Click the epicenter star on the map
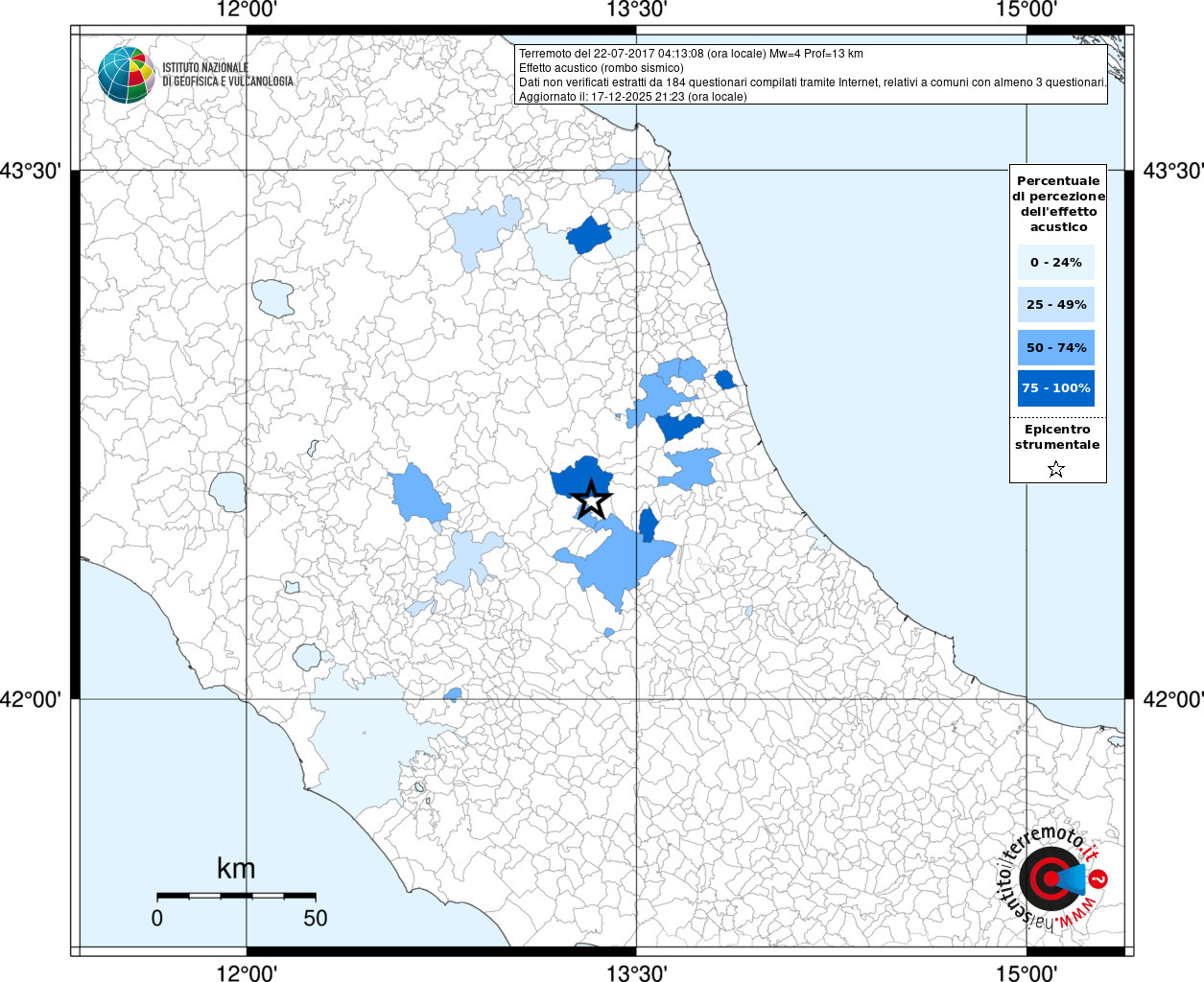This screenshot has height=982, width=1204. point(591,499)
